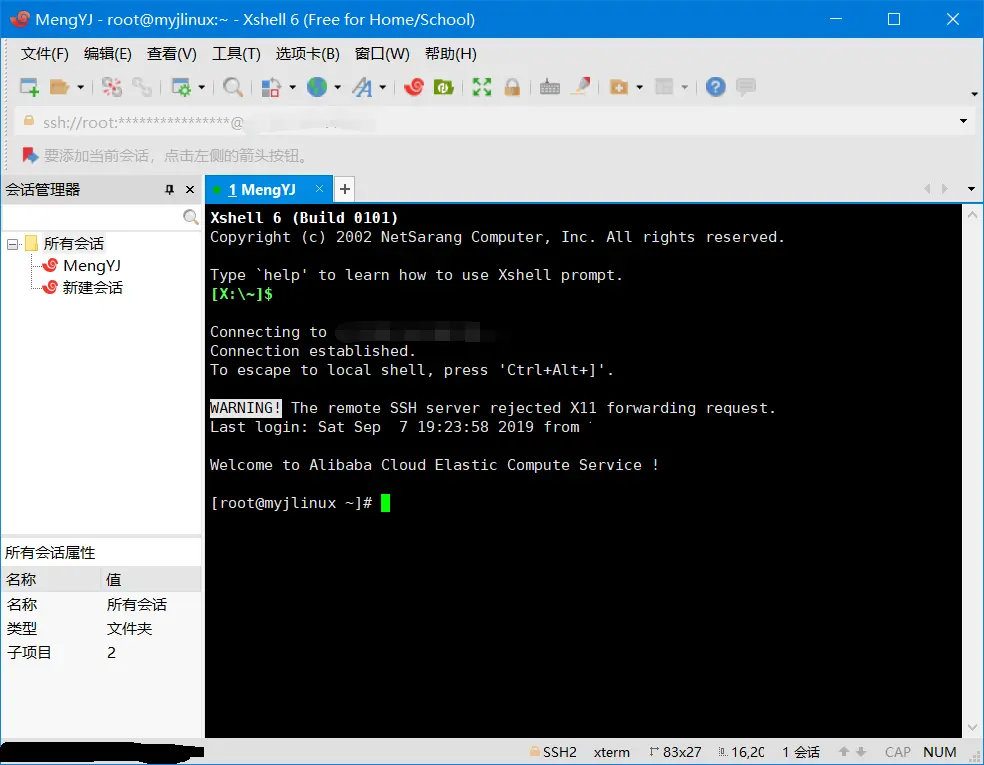Image resolution: width=984 pixels, height=765 pixels.
Task: Launch Xmanager red swirl icon
Action: [414, 87]
